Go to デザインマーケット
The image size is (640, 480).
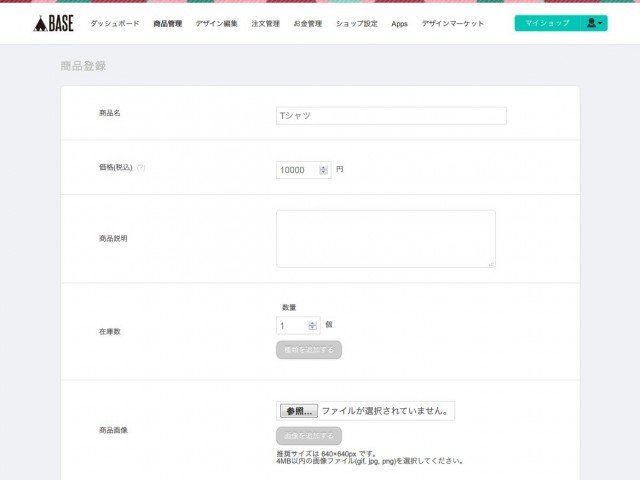(453, 24)
